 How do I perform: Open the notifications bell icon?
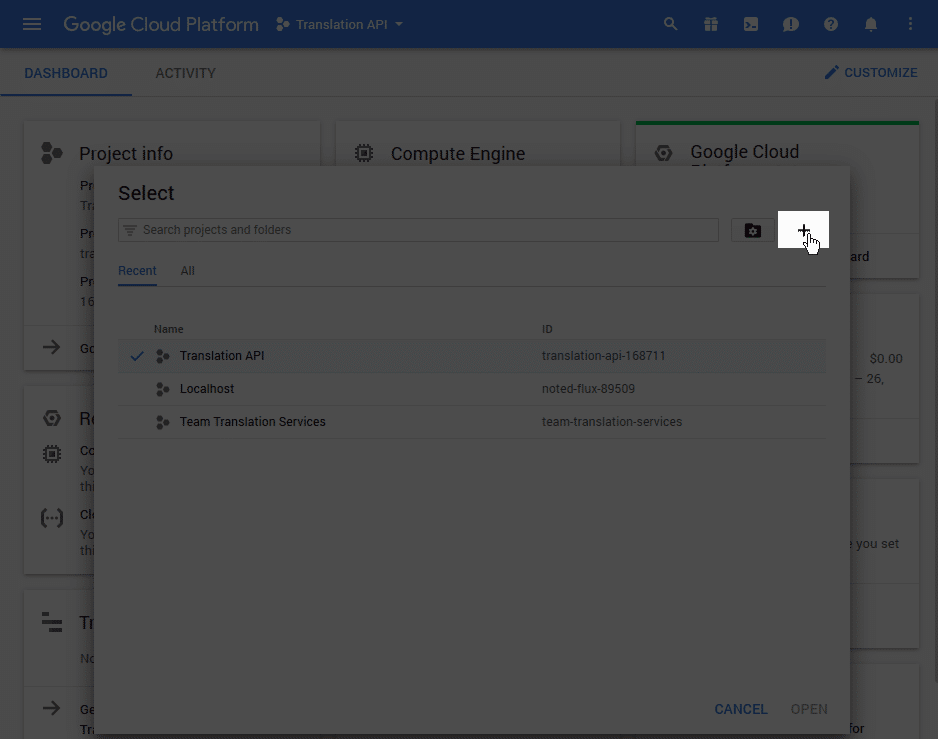coord(871,24)
